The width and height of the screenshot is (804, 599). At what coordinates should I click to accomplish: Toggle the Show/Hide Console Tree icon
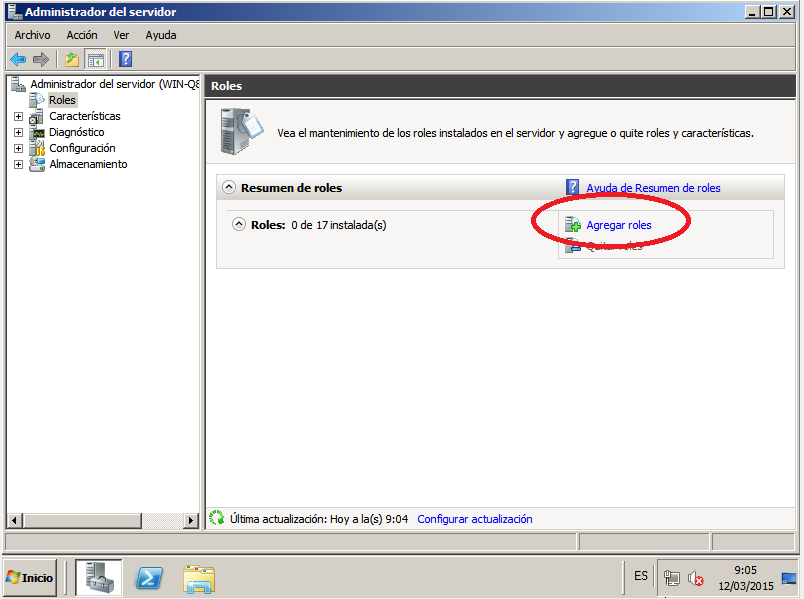[95, 59]
